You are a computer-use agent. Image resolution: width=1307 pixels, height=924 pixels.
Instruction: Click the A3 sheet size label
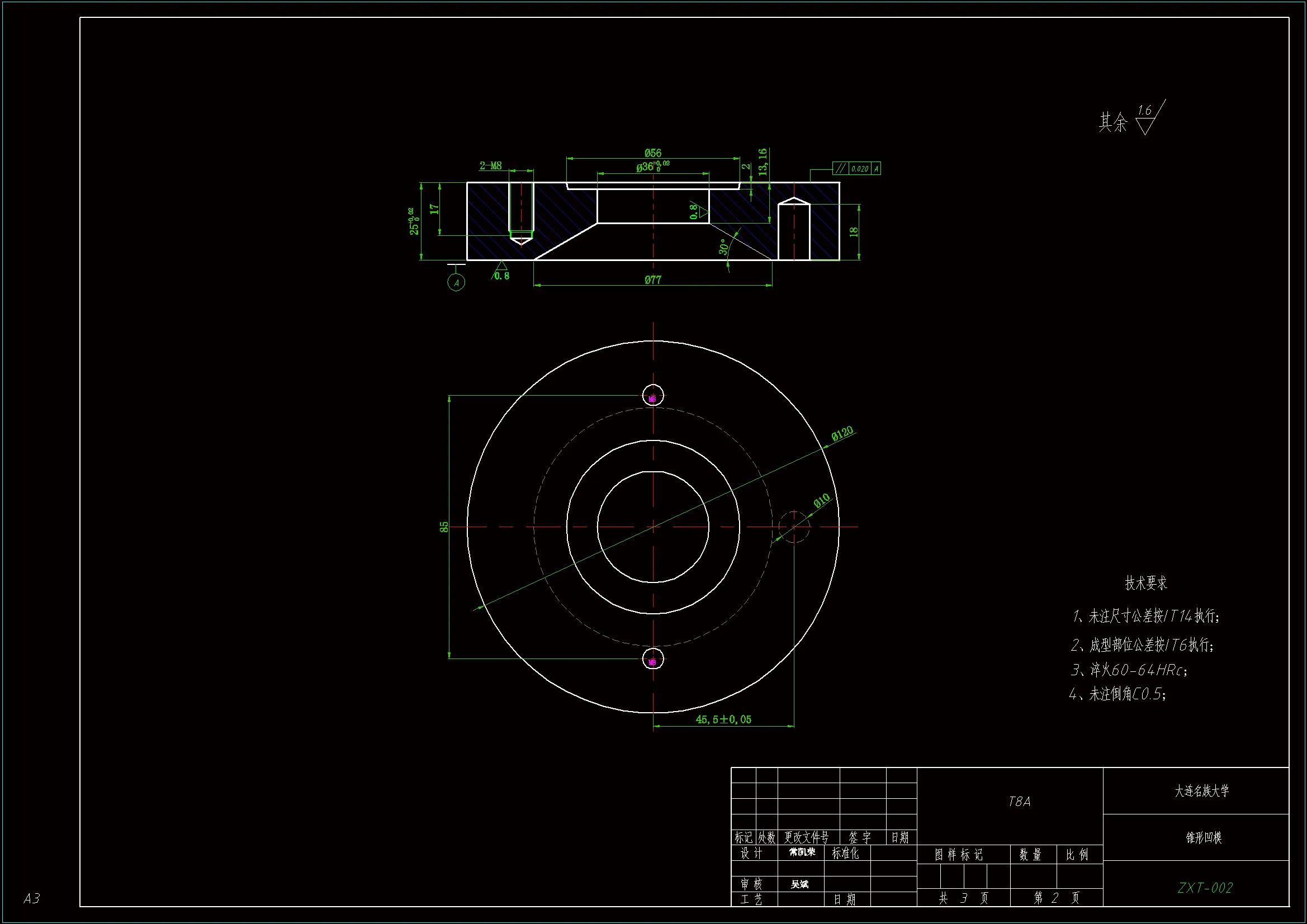(x=32, y=898)
